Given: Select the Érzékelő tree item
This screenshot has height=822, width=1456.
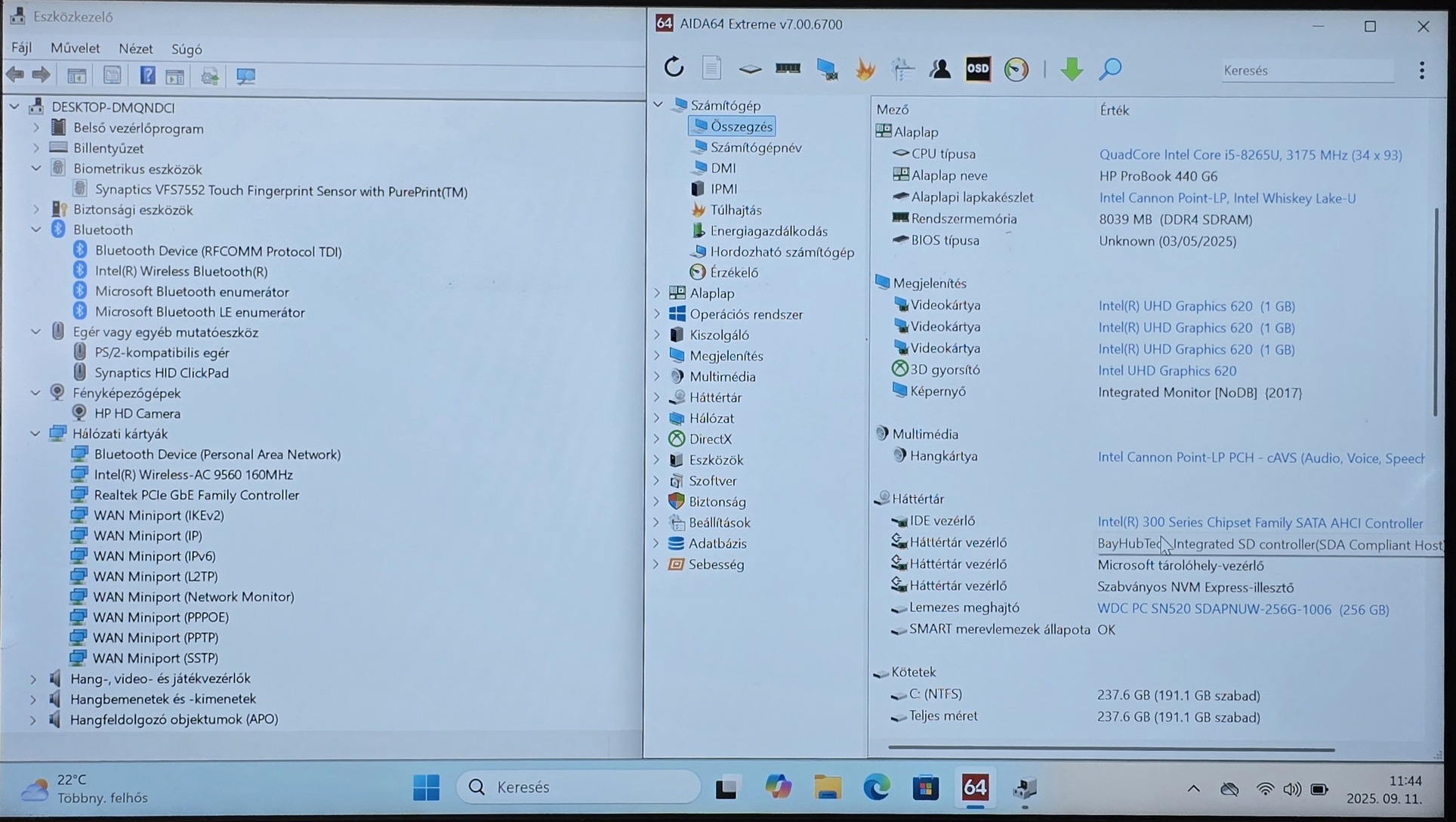Looking at the screenshot, I should [733, 273].
